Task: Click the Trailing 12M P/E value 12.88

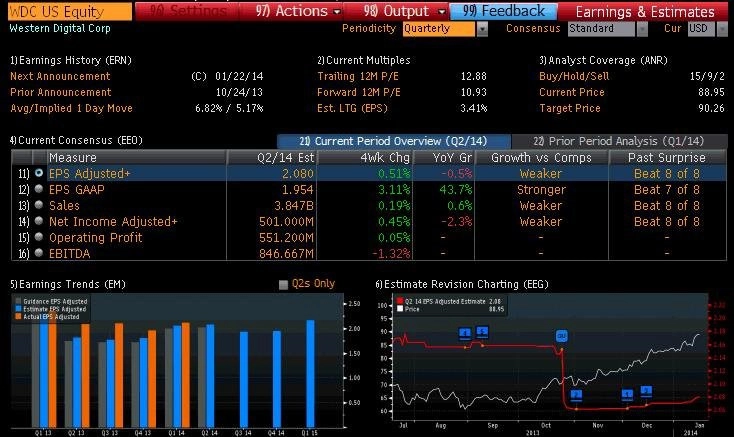Action: [474, 76]
